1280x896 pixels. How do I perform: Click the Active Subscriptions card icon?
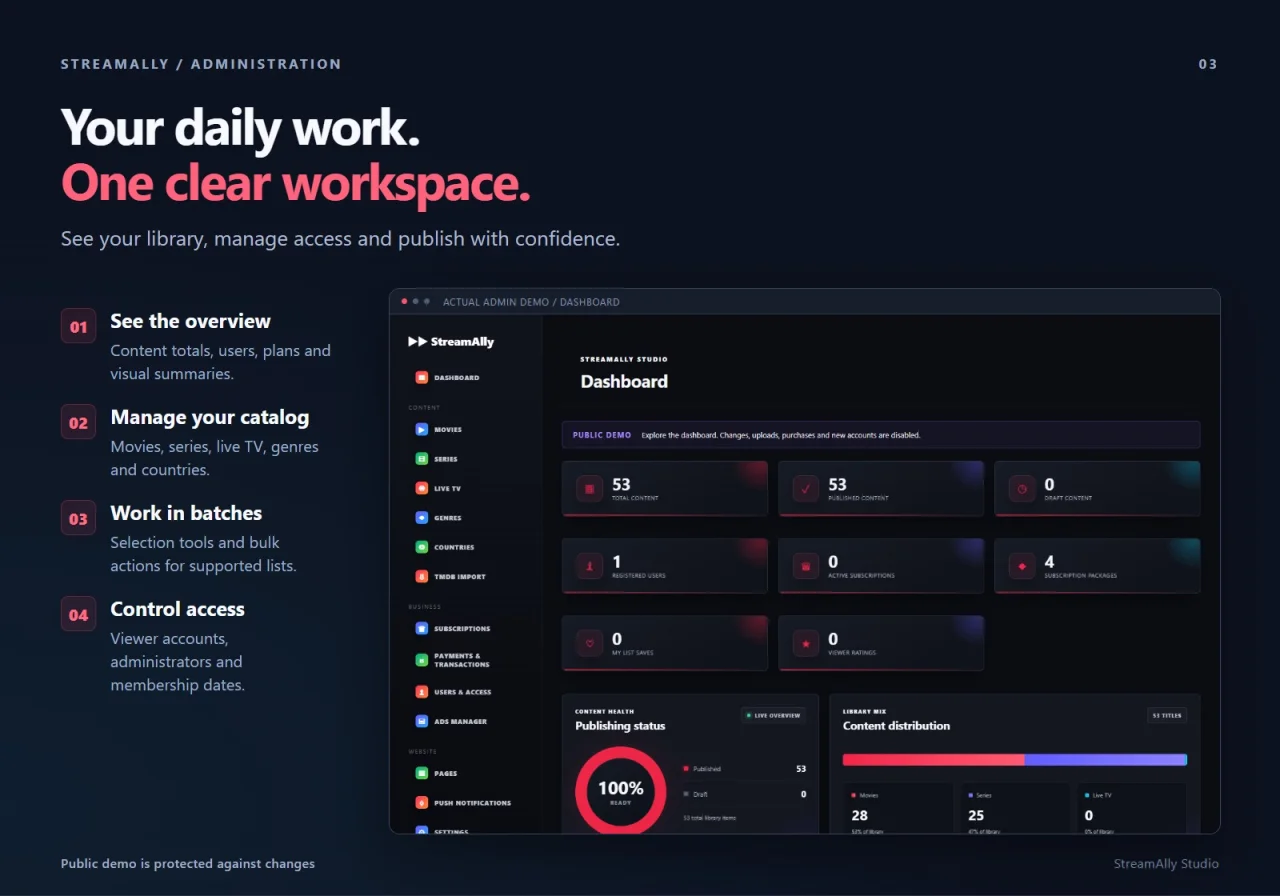[805, 566]
